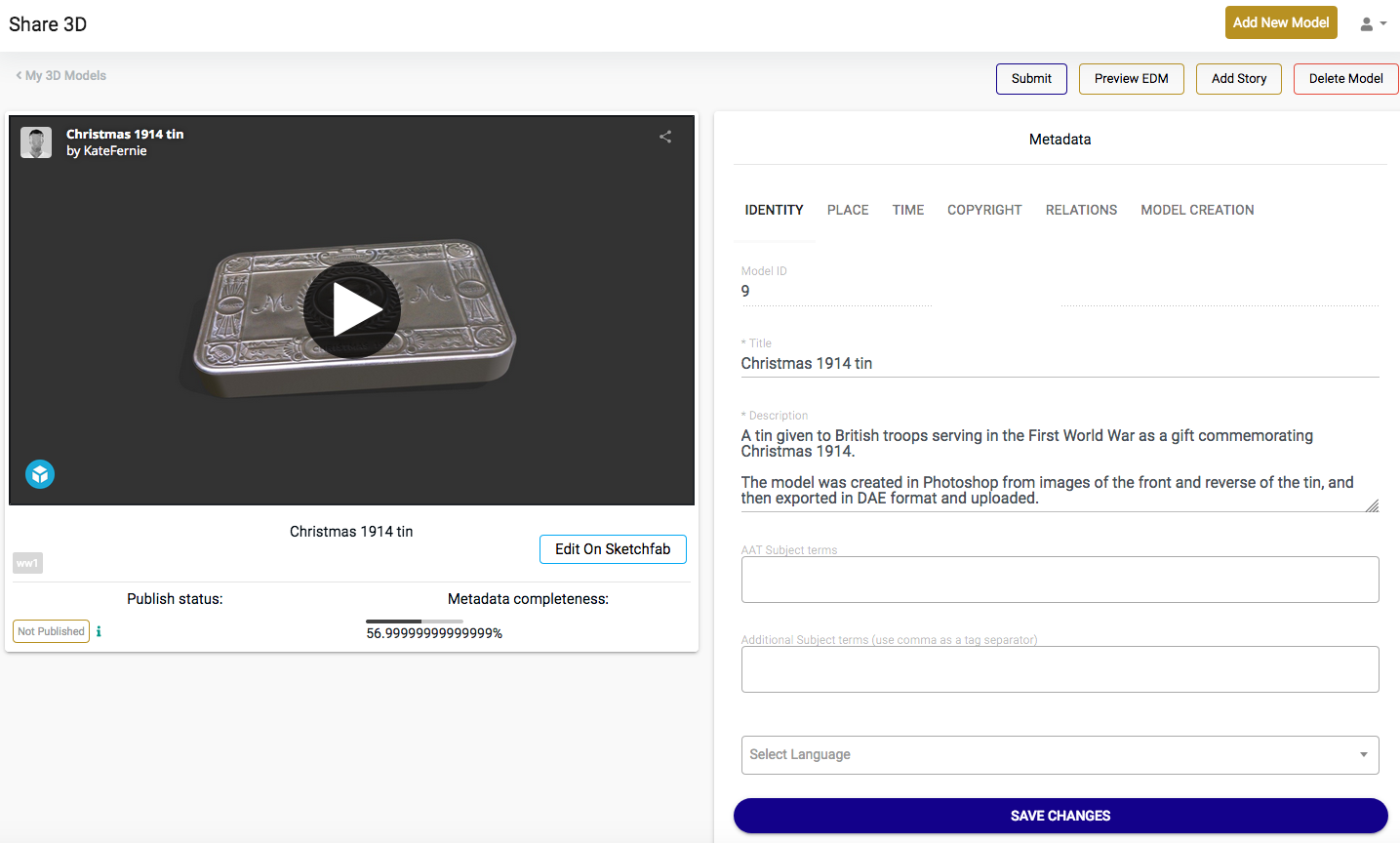
Task: Click the share icon in the model viewer
Action: click(x=665, y=138)
